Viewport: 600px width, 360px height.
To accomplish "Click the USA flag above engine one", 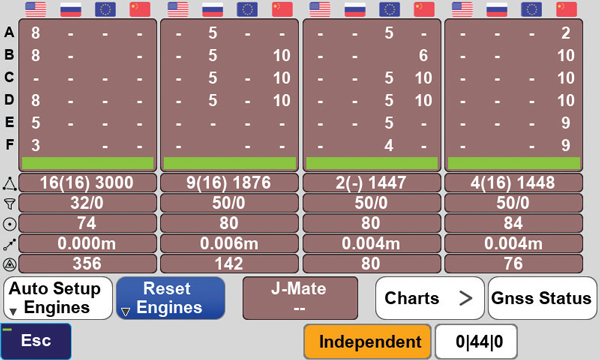I will pos(36,10).
